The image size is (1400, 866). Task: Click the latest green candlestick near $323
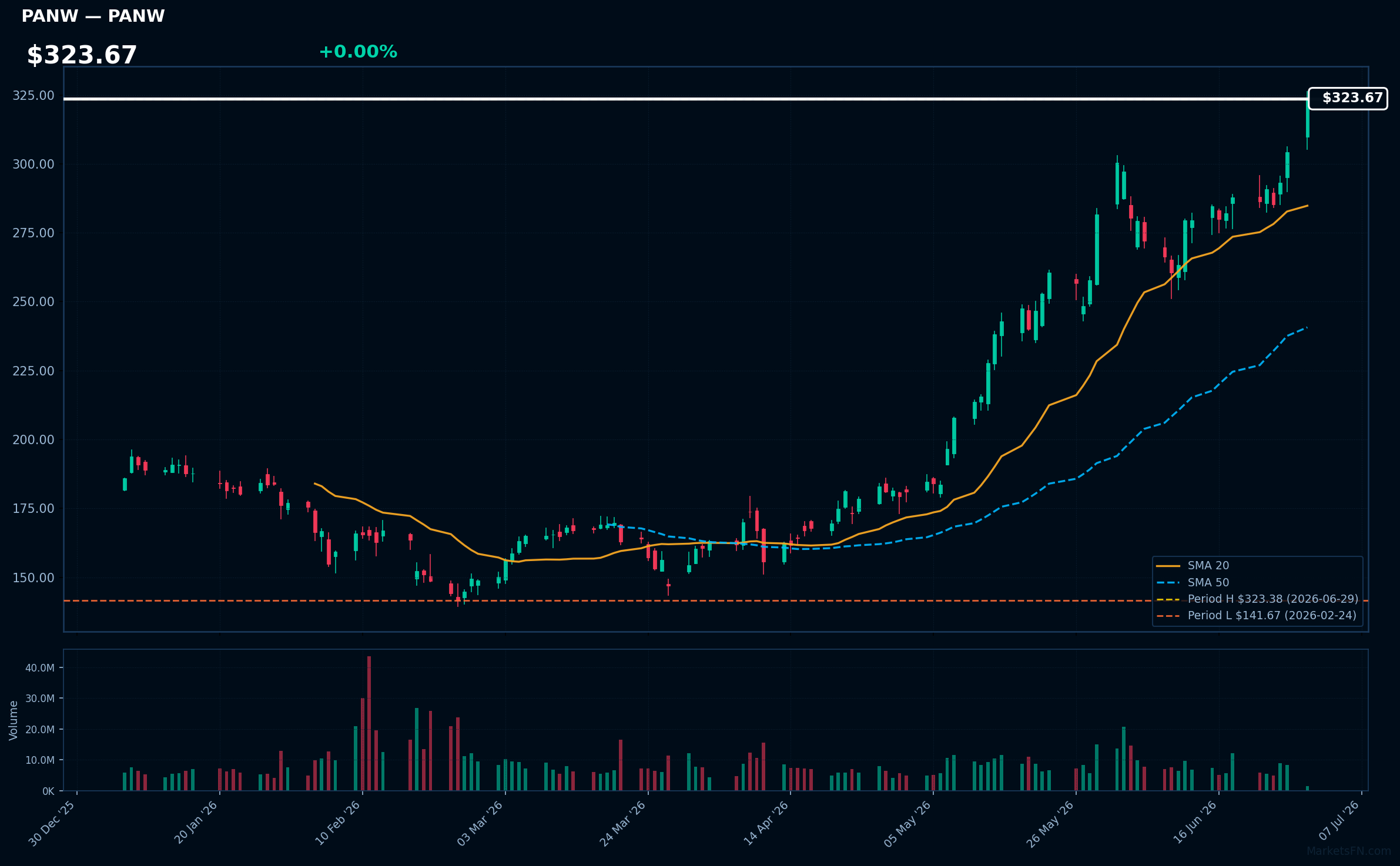[x=1308, y=118]
